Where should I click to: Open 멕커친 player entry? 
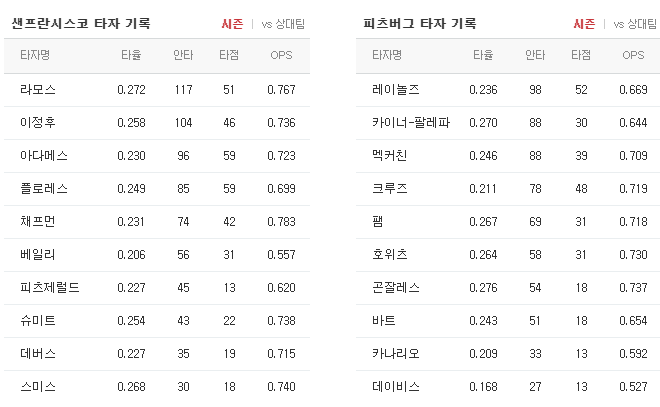[389, 156]
